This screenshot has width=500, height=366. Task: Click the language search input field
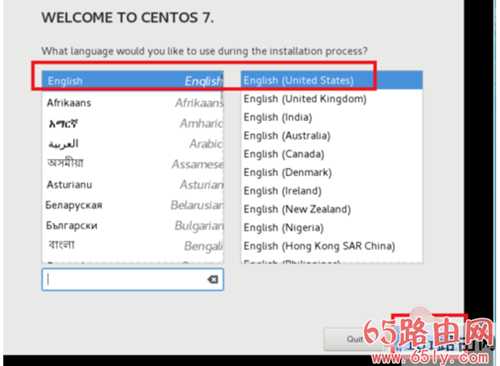click(133, 279)
